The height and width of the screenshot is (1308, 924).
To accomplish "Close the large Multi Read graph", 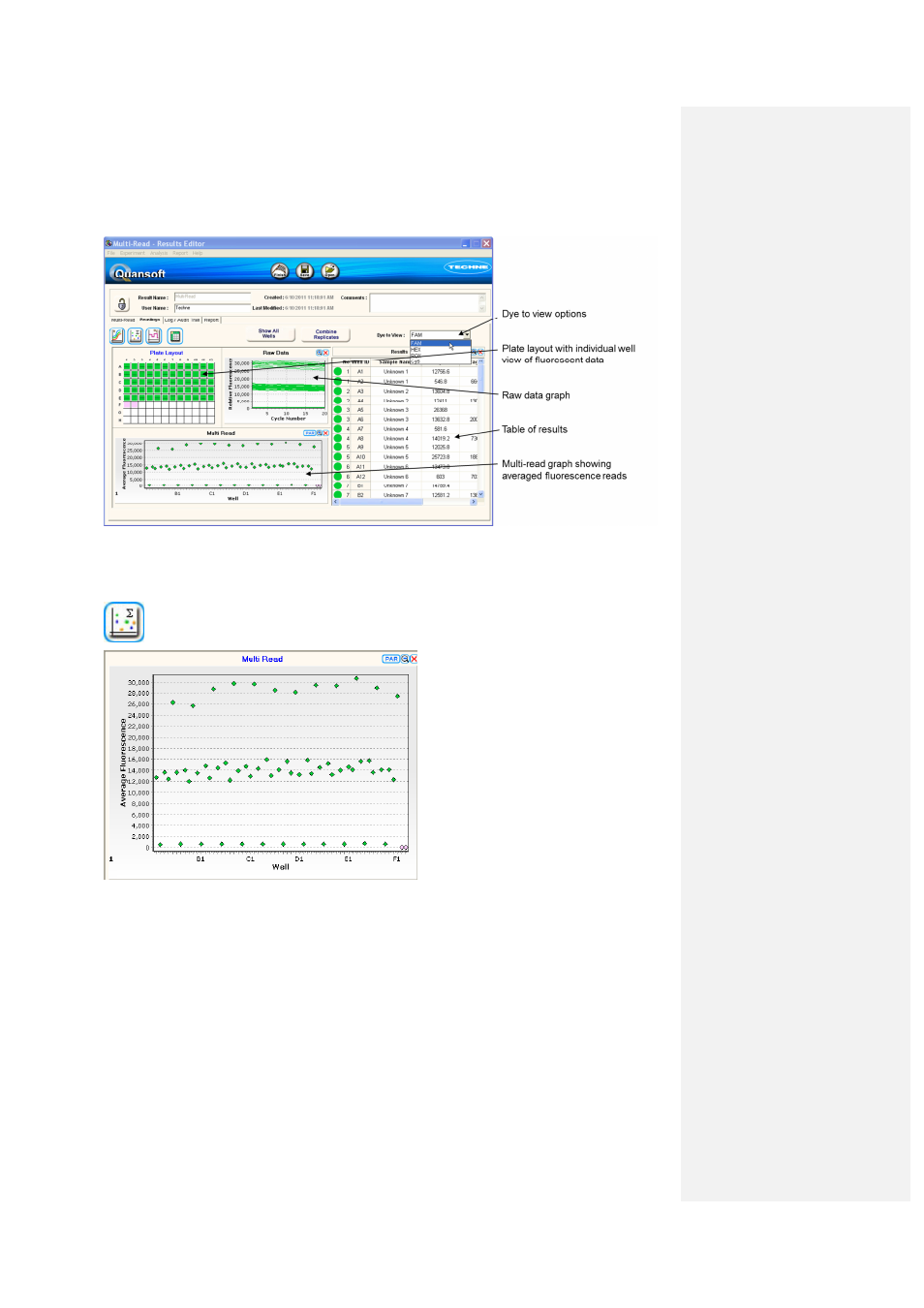I will point(414,659).
